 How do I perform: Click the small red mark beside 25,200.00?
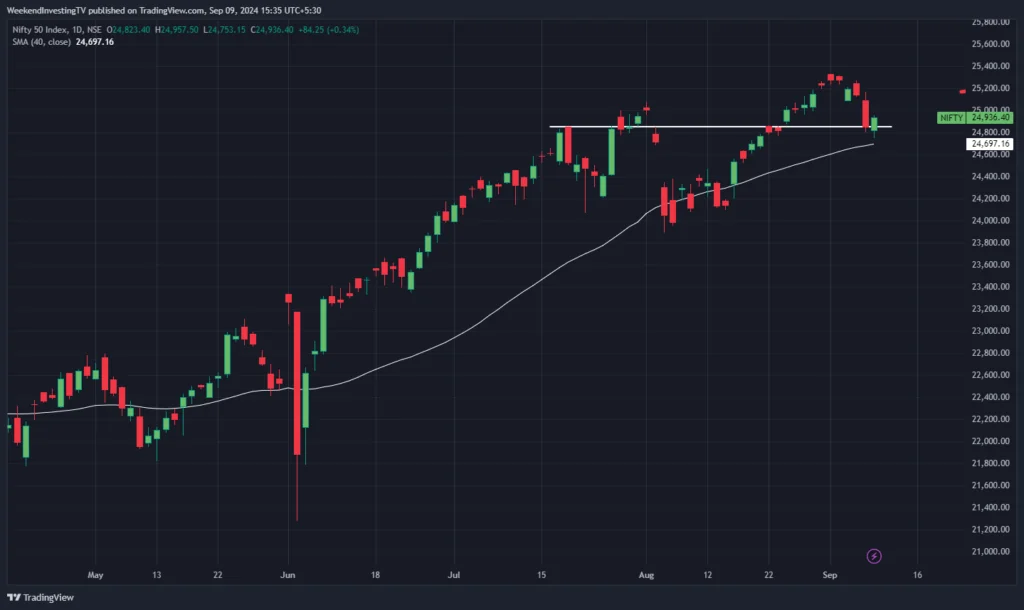(963, 92)
